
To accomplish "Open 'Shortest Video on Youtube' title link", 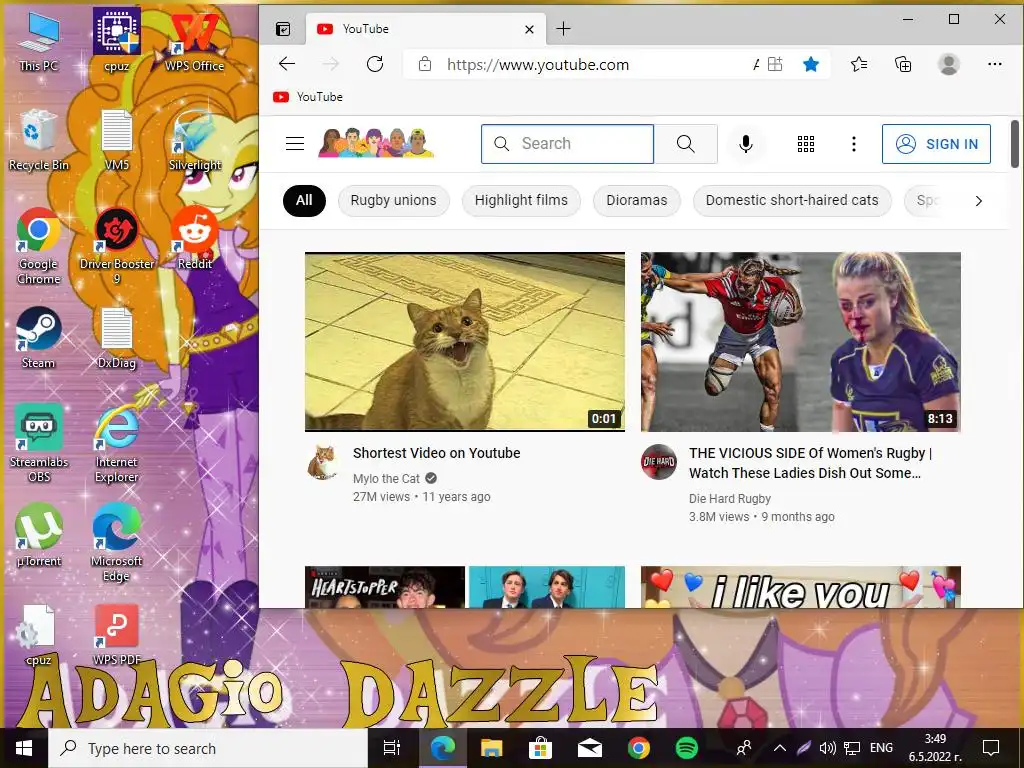I will coord(436,453).
